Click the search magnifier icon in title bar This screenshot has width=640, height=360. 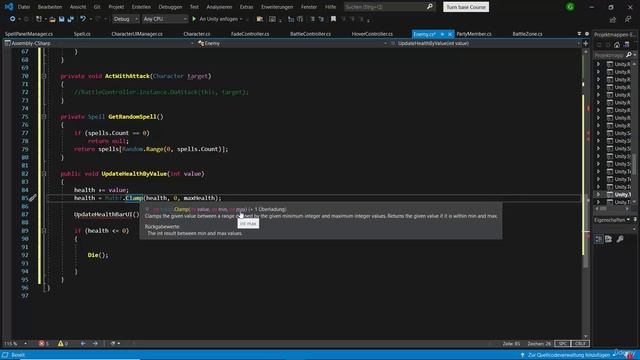(x=429, y=7)
